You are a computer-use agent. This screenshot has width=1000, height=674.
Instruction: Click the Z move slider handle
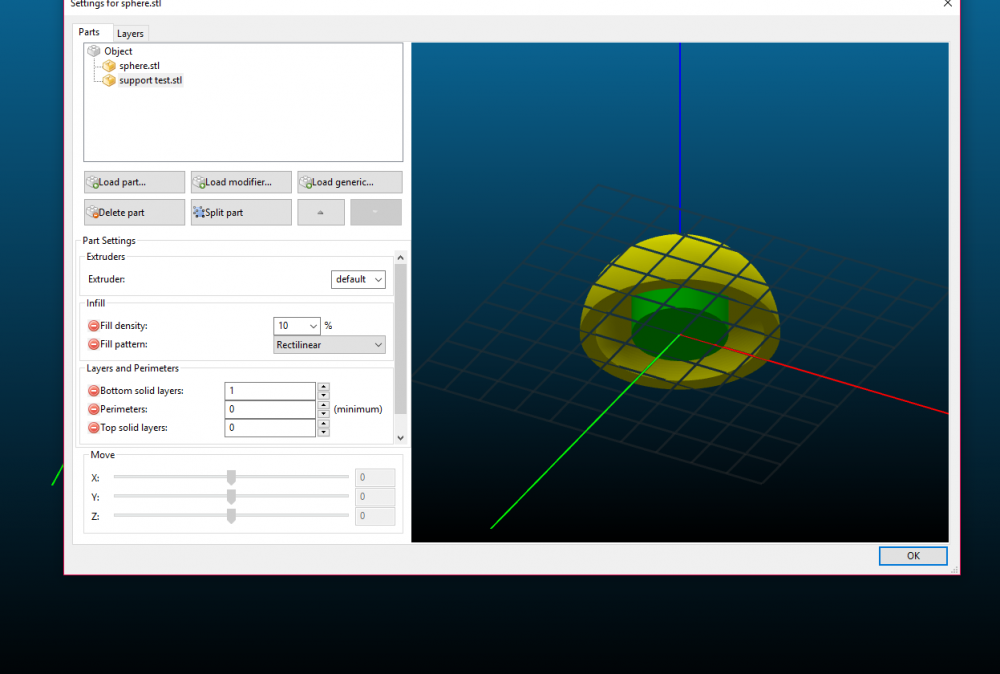pyautogui.click(x=232, y=515)
